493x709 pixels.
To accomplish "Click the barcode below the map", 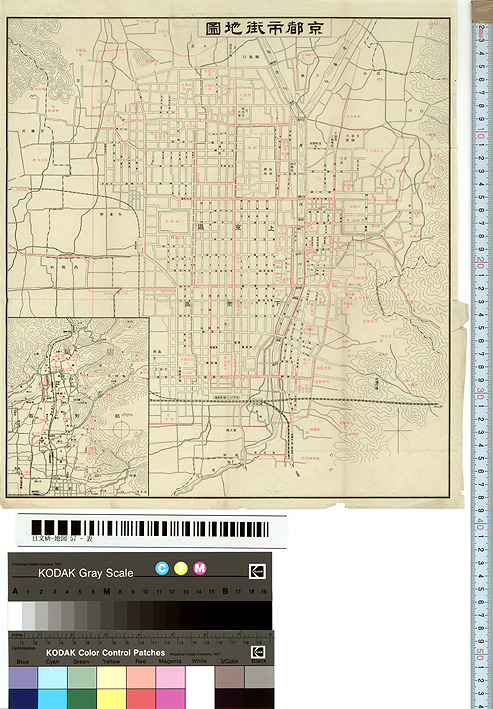I will coord(150,529).
